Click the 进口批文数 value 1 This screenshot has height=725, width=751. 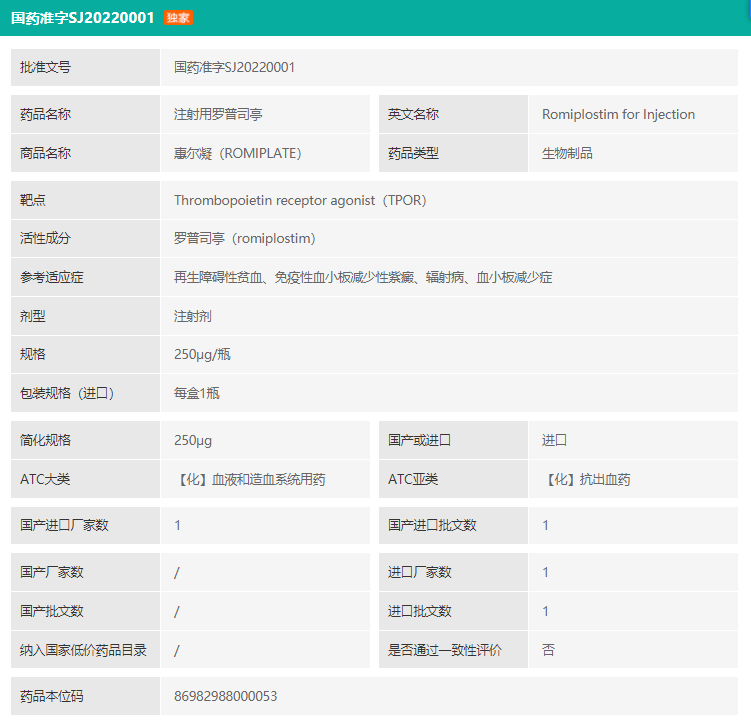click(x=546, y=611)
